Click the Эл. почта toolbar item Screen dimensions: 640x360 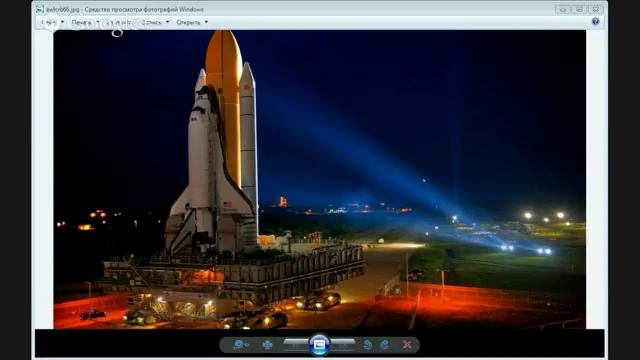tap(118, 22)
